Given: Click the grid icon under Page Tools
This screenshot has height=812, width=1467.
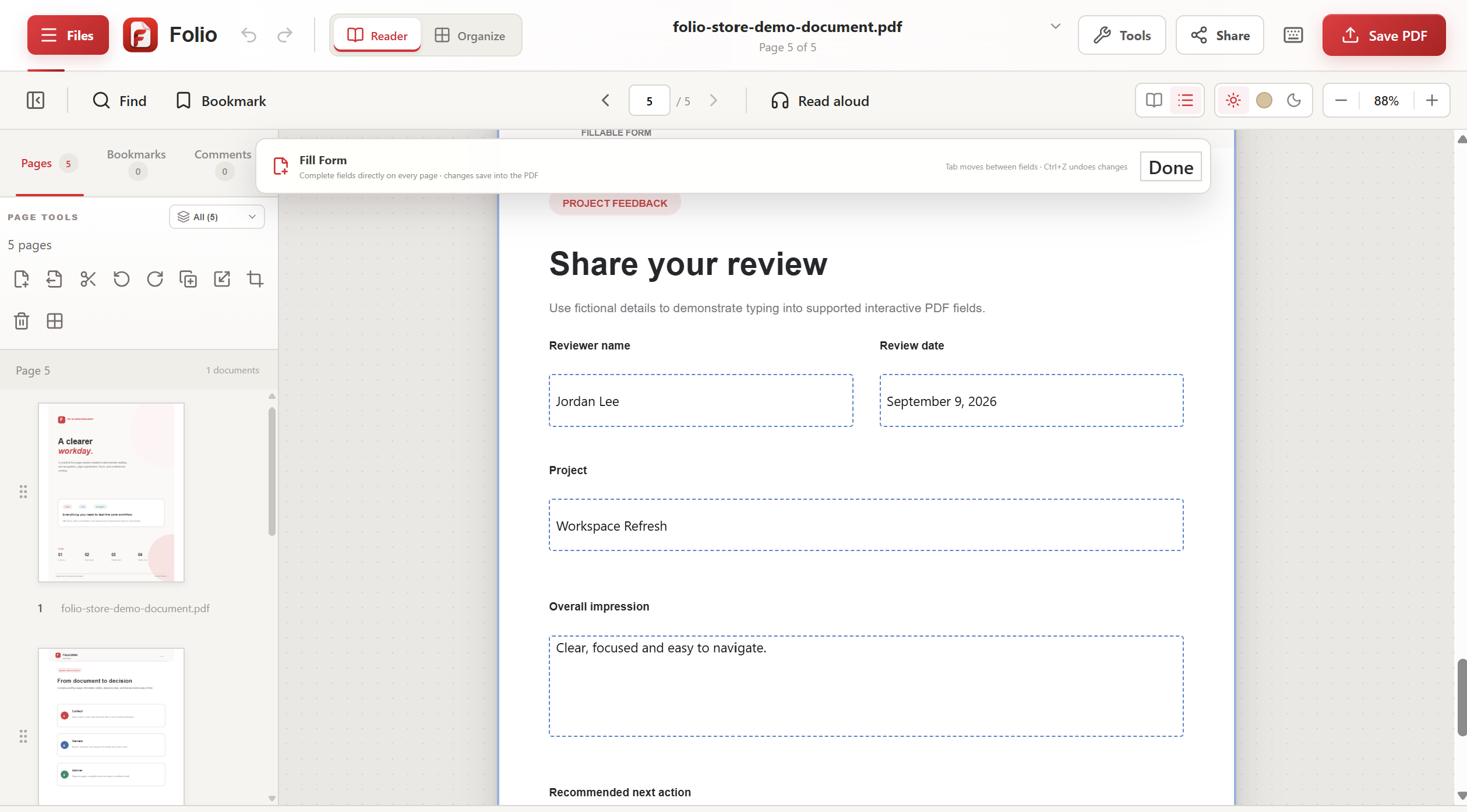Looking at the screenshot, I should point(55,321).
